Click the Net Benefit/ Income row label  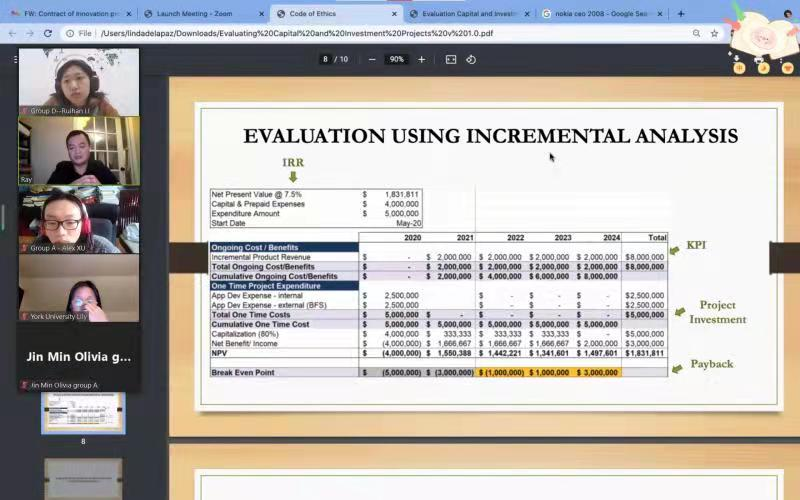[244, 344]
